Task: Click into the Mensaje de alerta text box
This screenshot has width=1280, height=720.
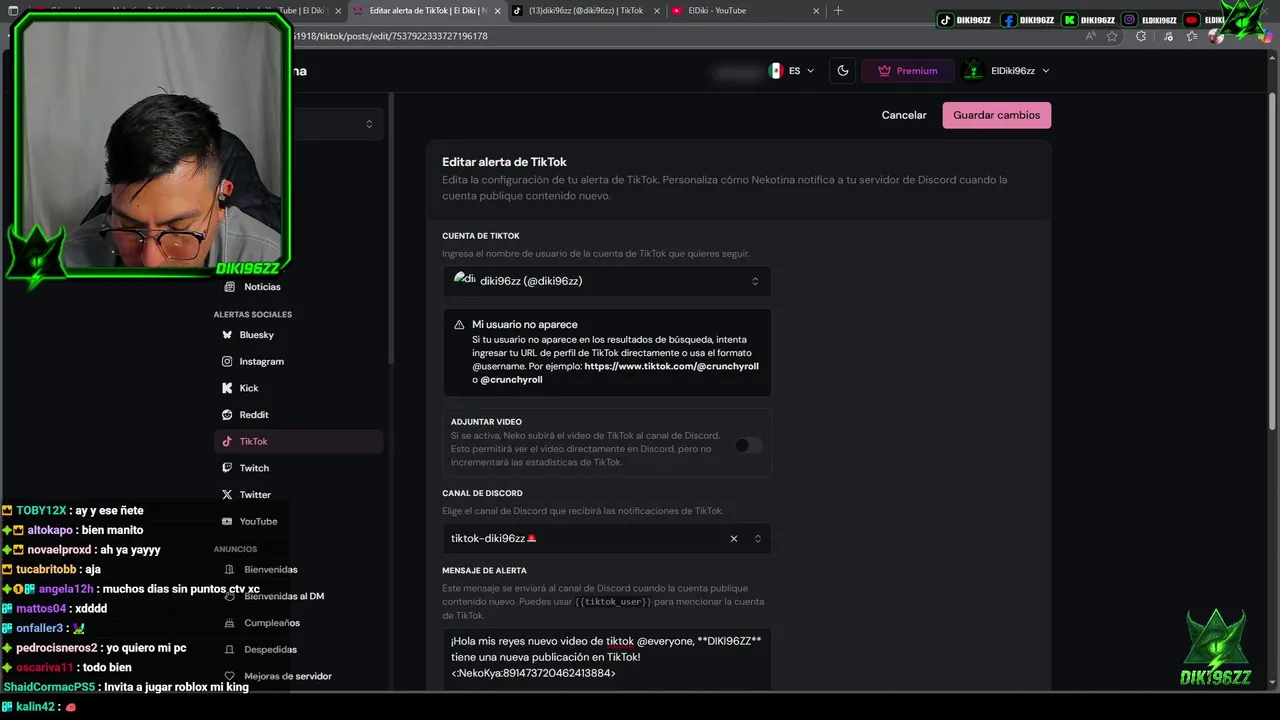Action: coord(607,658)
